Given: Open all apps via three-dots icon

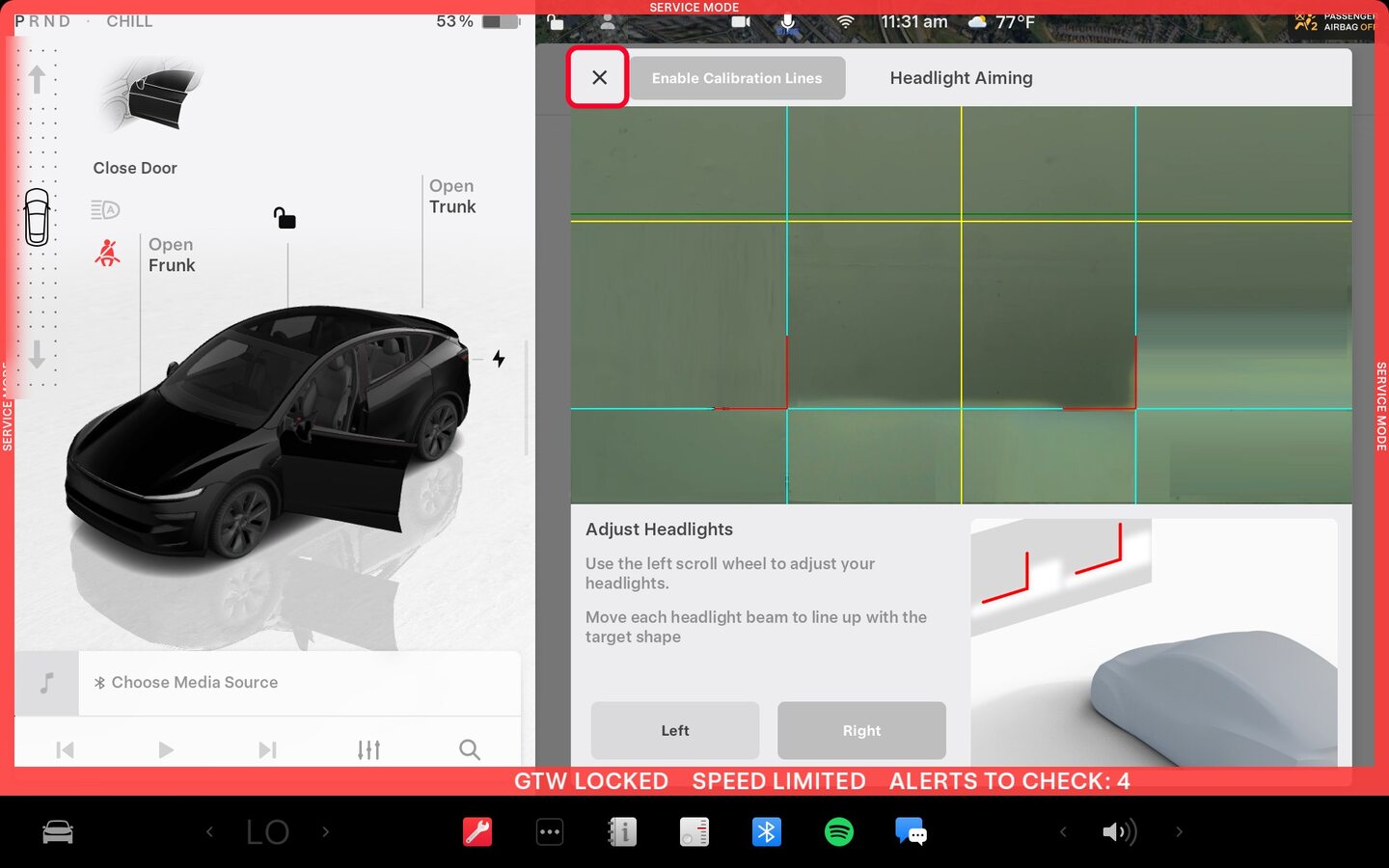Looking at the screenshot, I should (x=550, y=831).
